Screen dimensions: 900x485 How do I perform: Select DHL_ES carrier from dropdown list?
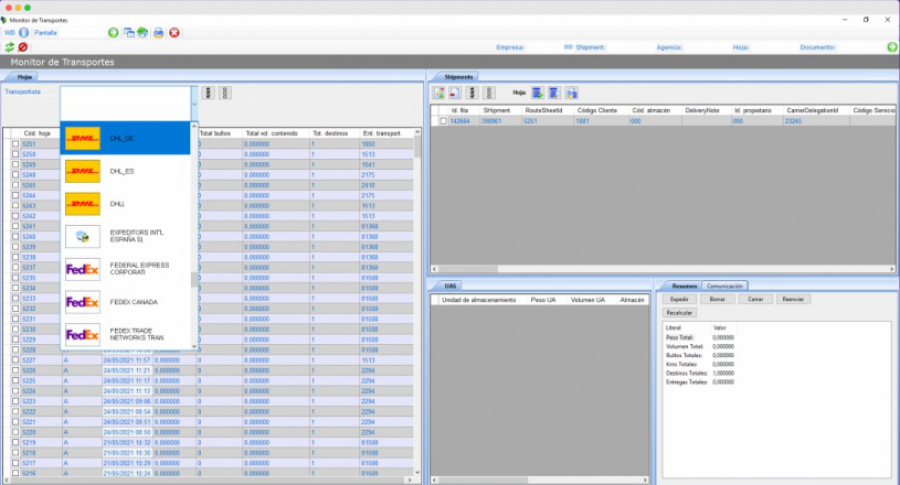125,171
